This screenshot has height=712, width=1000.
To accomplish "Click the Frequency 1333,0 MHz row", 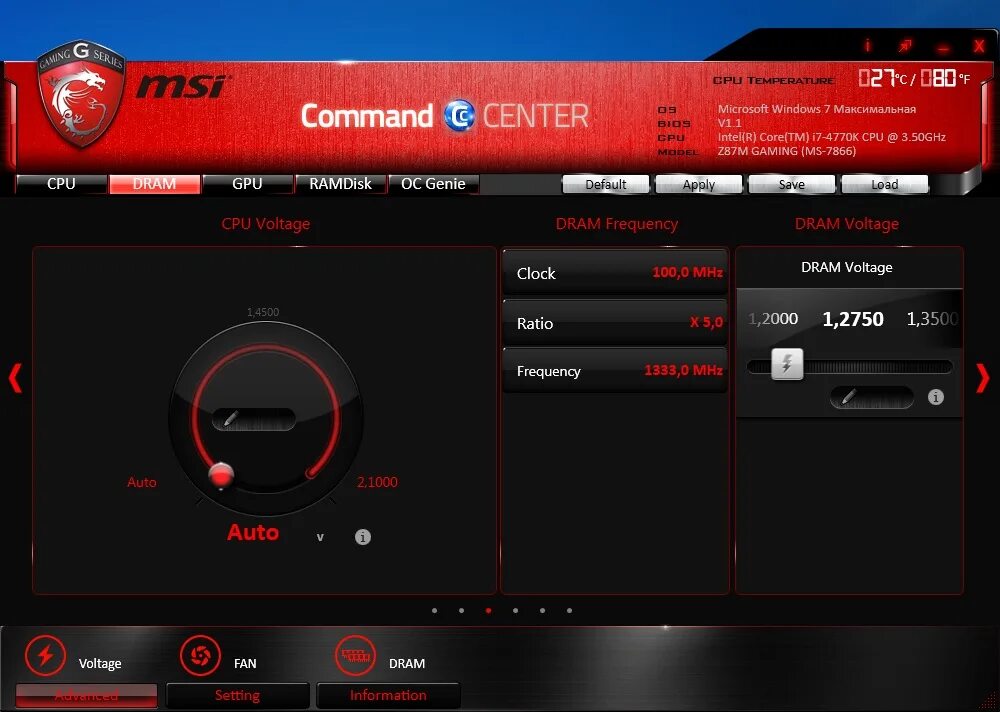I will (x=615, y=371).
